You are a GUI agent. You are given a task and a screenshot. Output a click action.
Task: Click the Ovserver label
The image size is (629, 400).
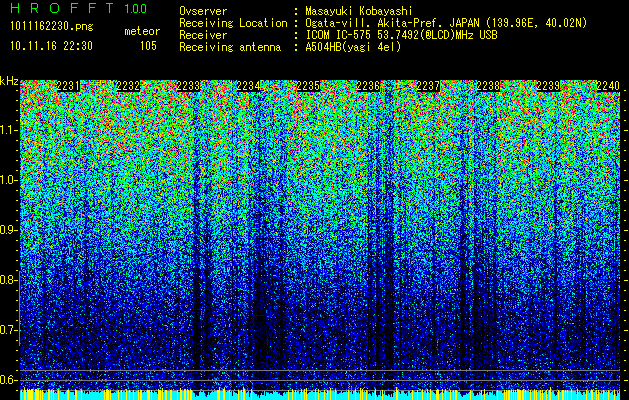pyautogui.click(x=203, y=11)
